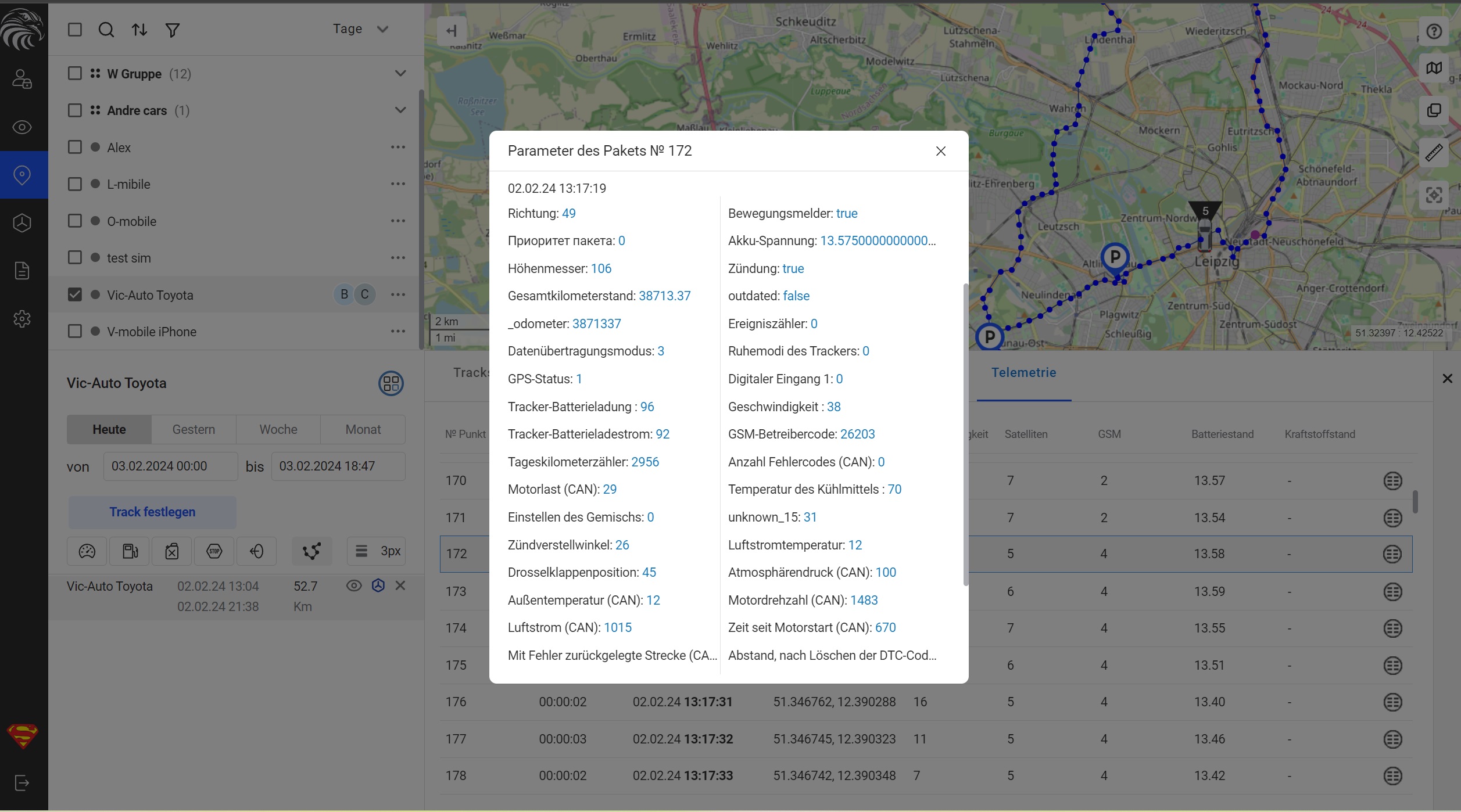Select telemetry row 177
This screenshot has height=812, width=1461.
(x=926, y=739)
